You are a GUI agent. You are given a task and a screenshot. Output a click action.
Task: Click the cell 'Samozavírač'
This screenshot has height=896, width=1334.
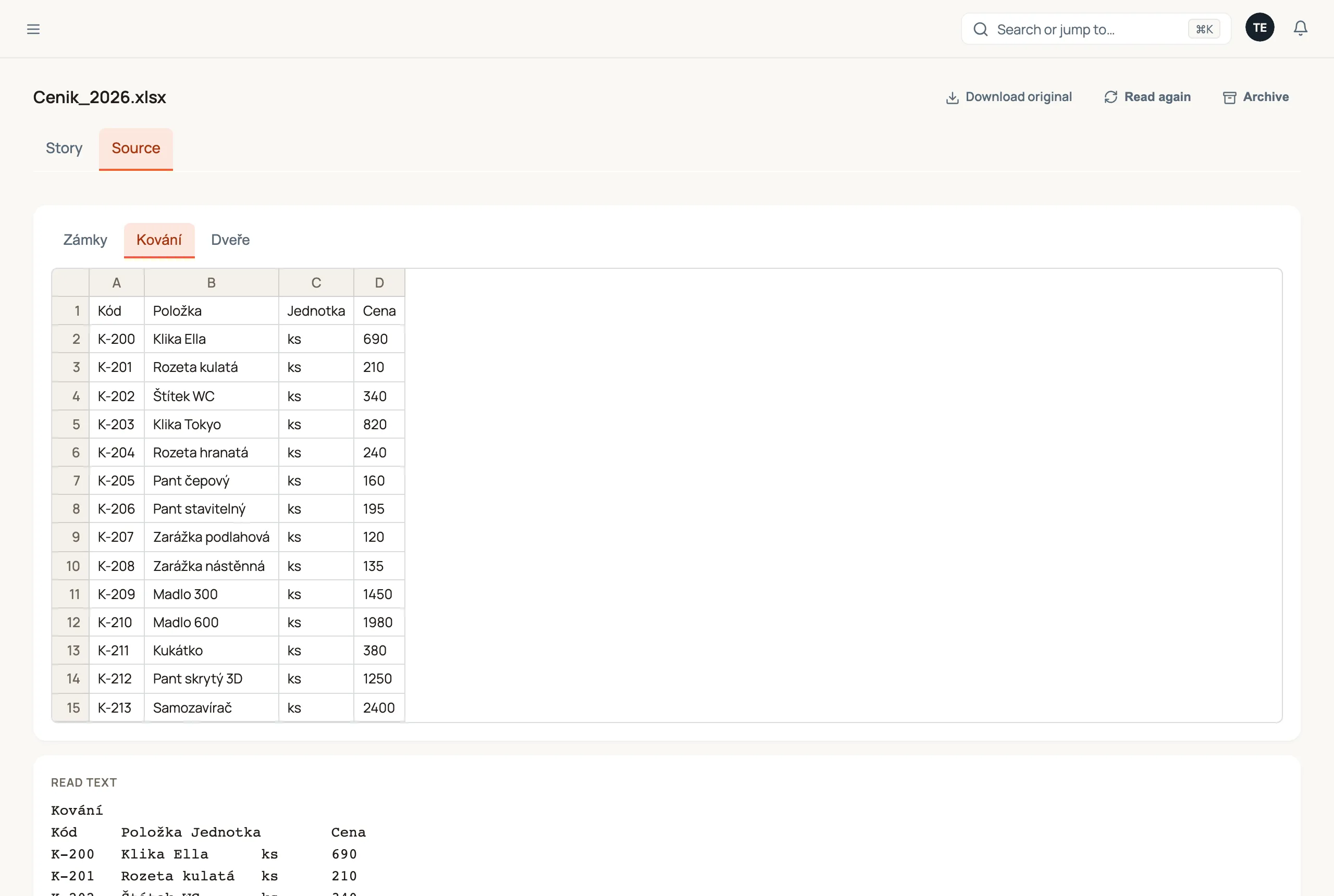[x=212, y=708]
